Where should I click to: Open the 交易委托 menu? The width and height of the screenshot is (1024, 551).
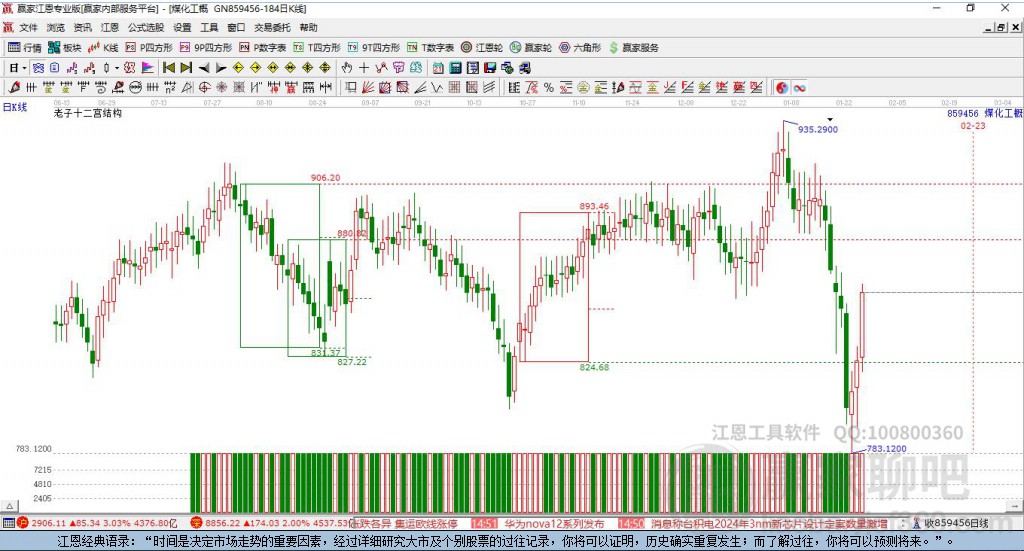coord(272,28)
